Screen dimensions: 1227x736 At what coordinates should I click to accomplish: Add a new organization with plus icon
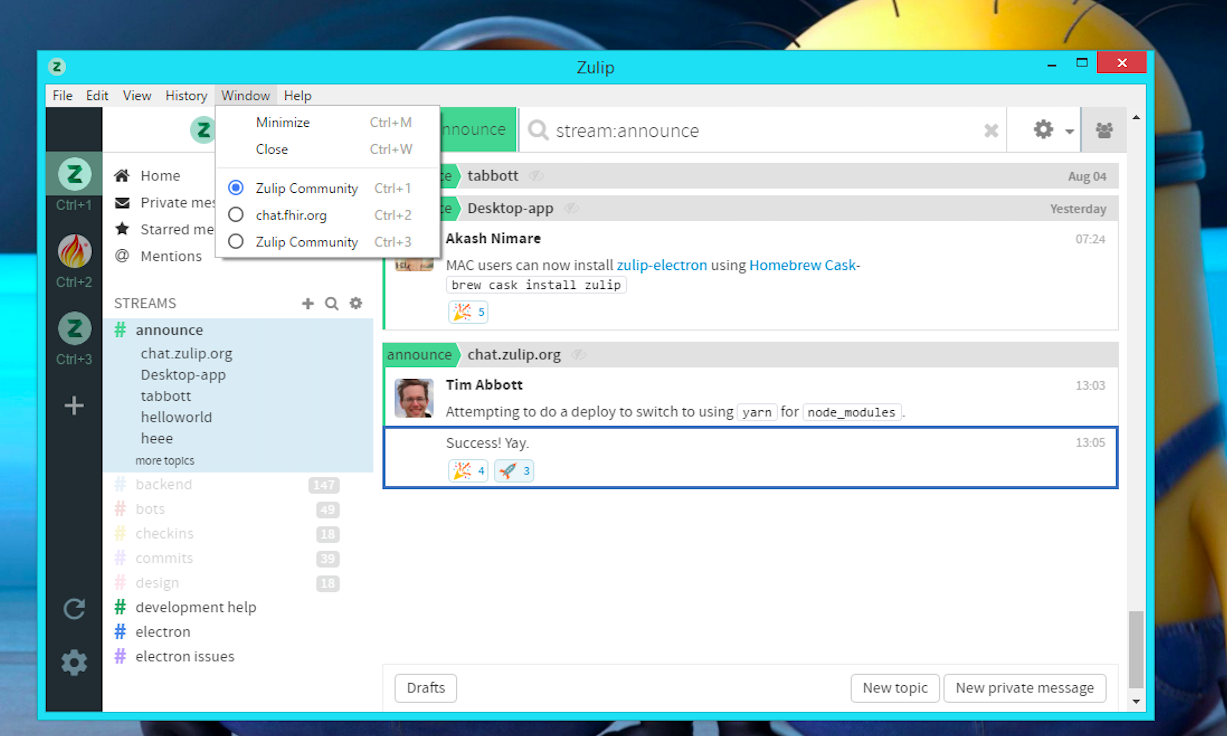[74, 405]
